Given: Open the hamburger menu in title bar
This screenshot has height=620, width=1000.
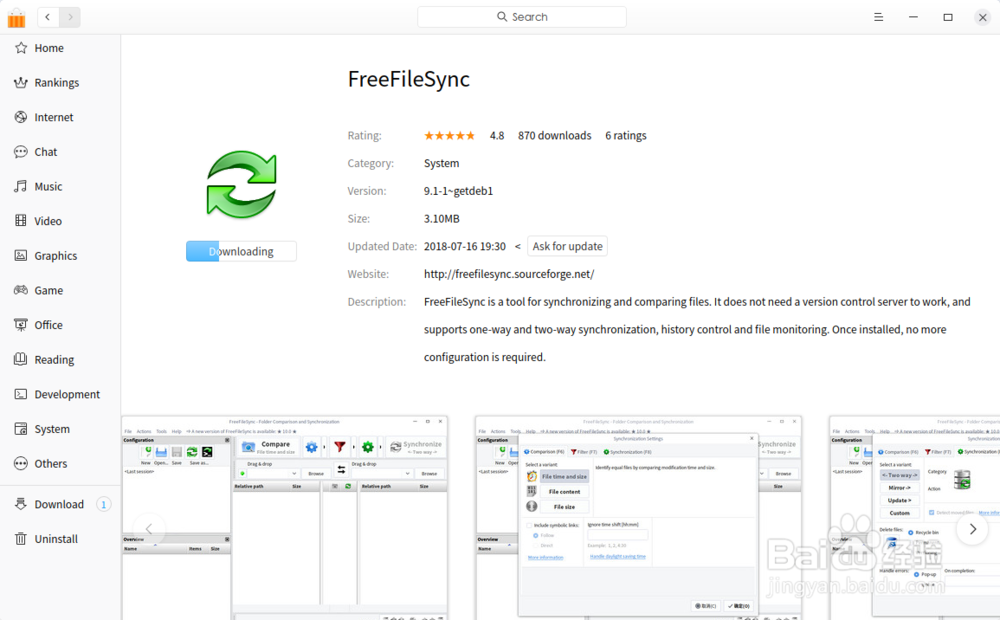Looking at the screenshot, I should (878, 17).
